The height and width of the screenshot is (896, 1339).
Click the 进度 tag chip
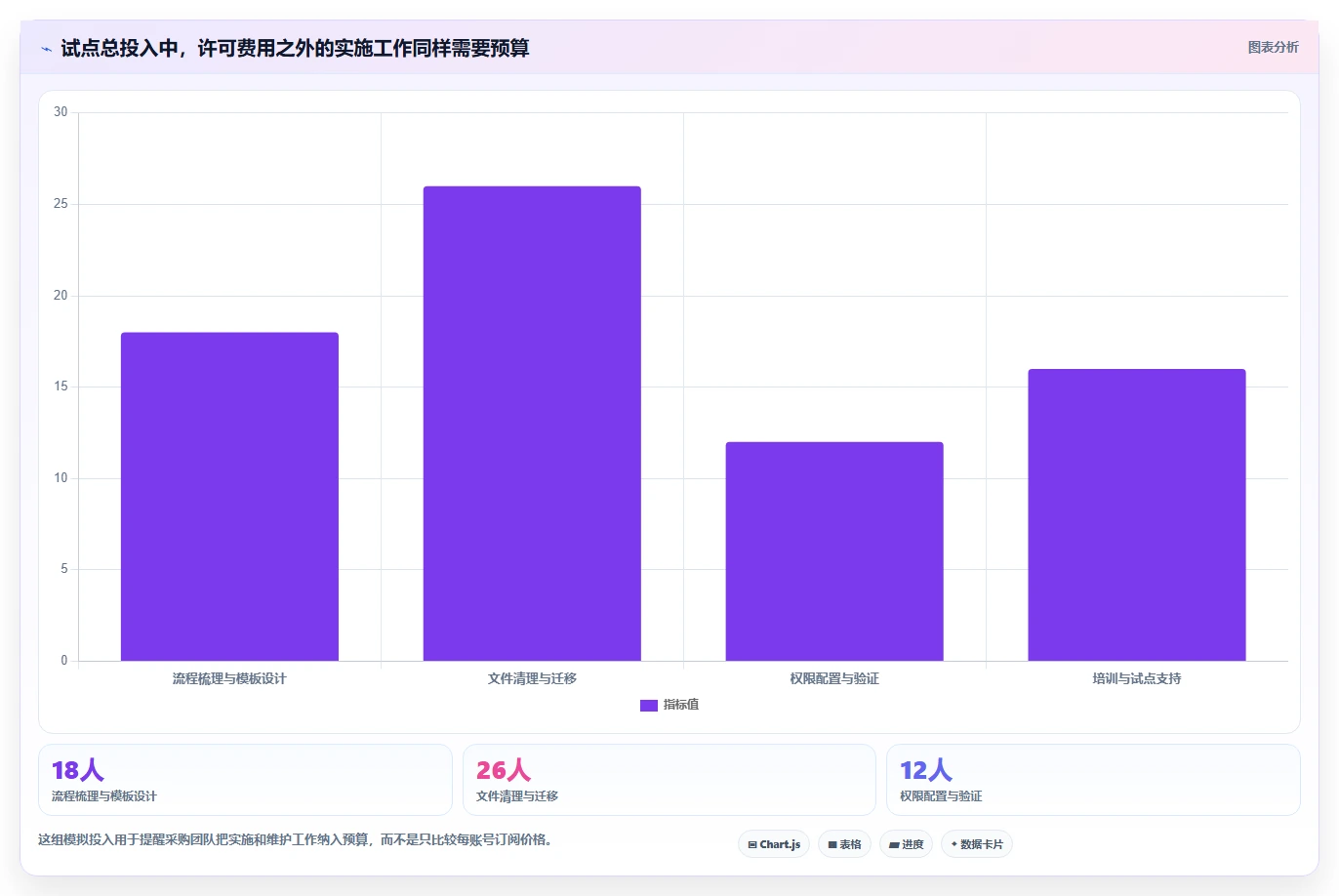tap(906, 844)
